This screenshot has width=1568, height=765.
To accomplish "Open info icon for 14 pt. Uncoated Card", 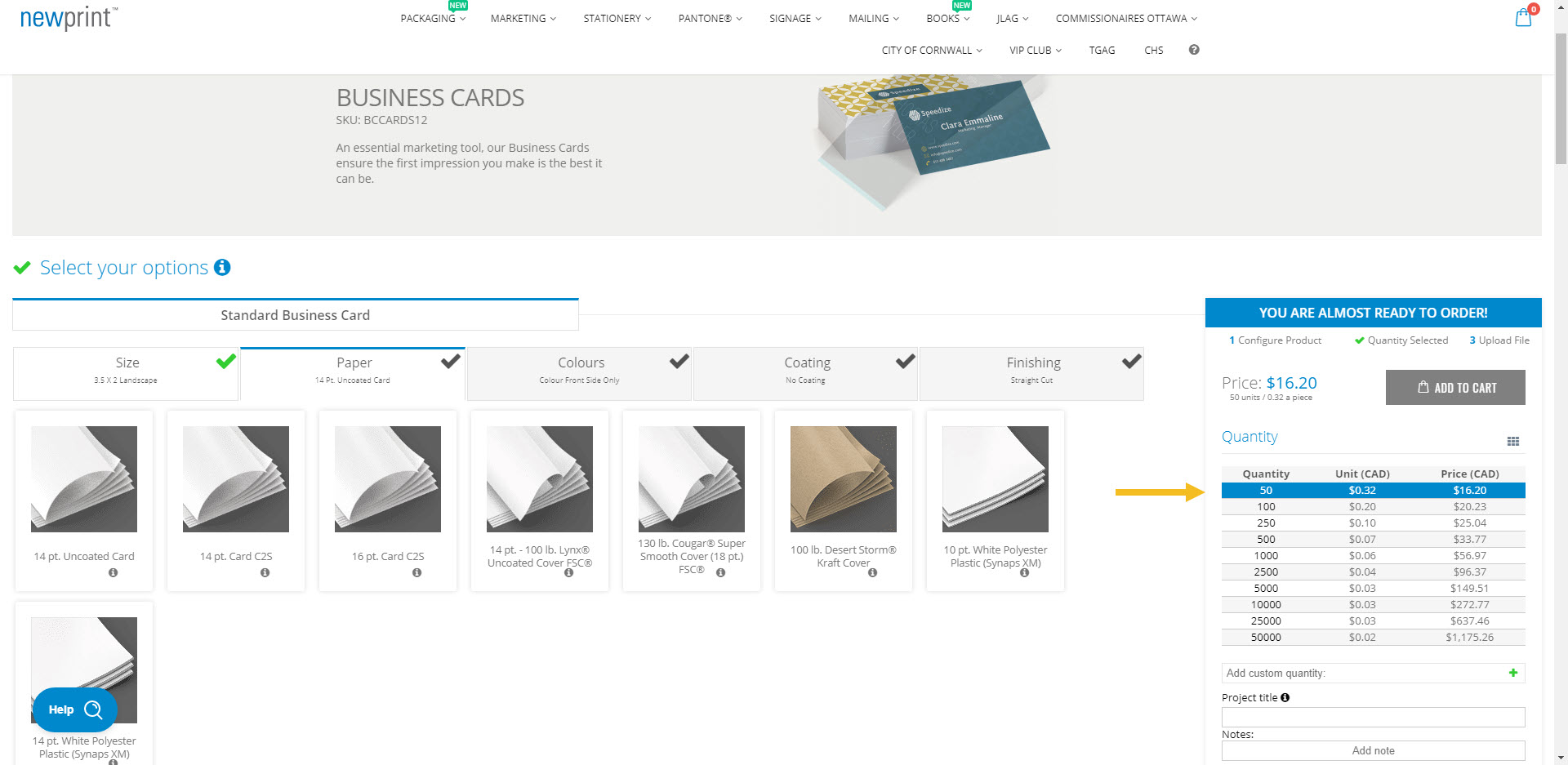I will point(113,572).
